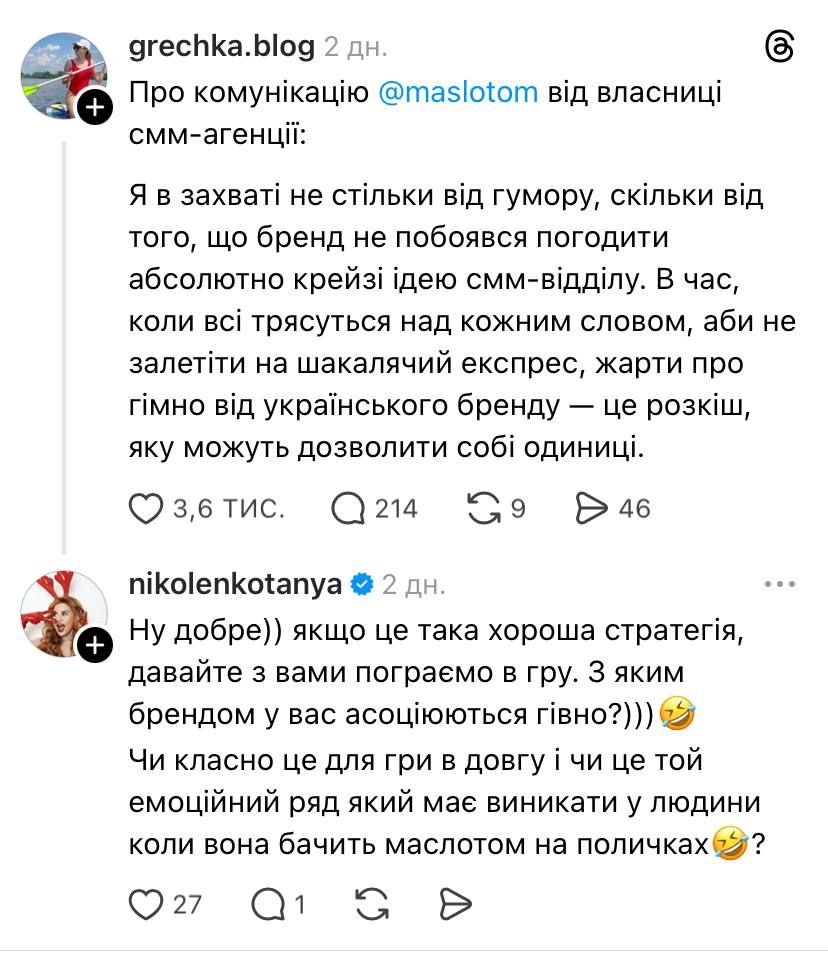The height and width of the screenshot is (954, 828).
Task: Like the nikolenkotanya reply
Action: pos(147,904)
